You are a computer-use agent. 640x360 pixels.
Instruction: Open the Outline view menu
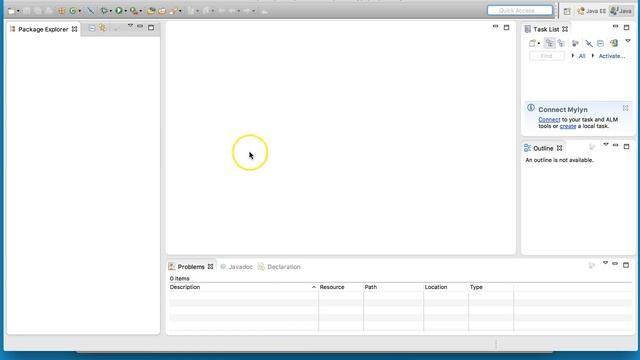click(606, 144)
